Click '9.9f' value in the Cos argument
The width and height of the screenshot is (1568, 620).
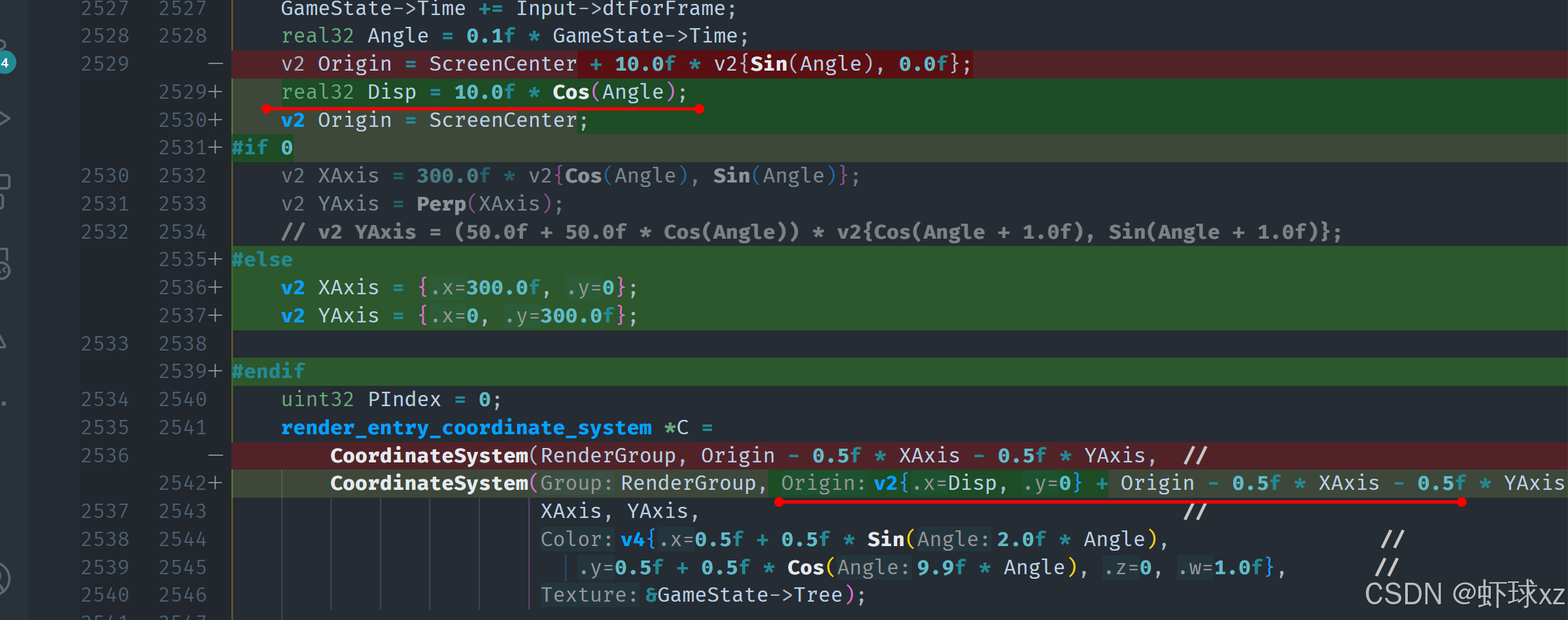941,568
